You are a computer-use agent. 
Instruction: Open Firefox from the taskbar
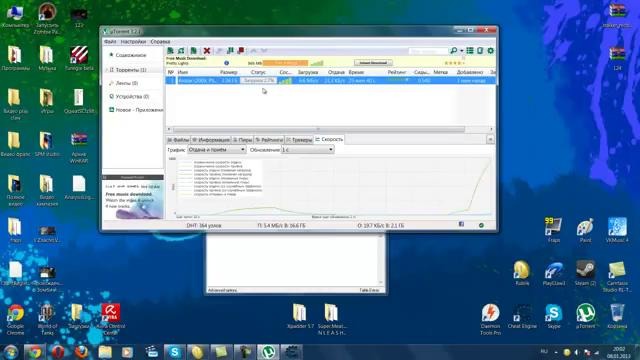[81, 352]
